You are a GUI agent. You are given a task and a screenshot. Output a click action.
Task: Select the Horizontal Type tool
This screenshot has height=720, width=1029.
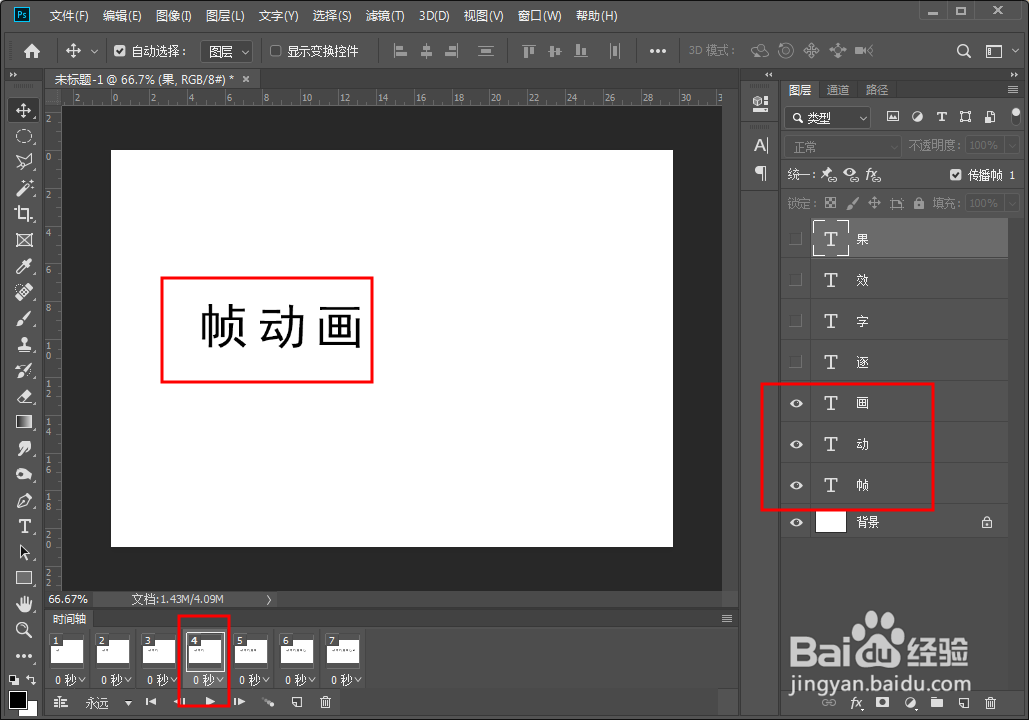[24, 526]
